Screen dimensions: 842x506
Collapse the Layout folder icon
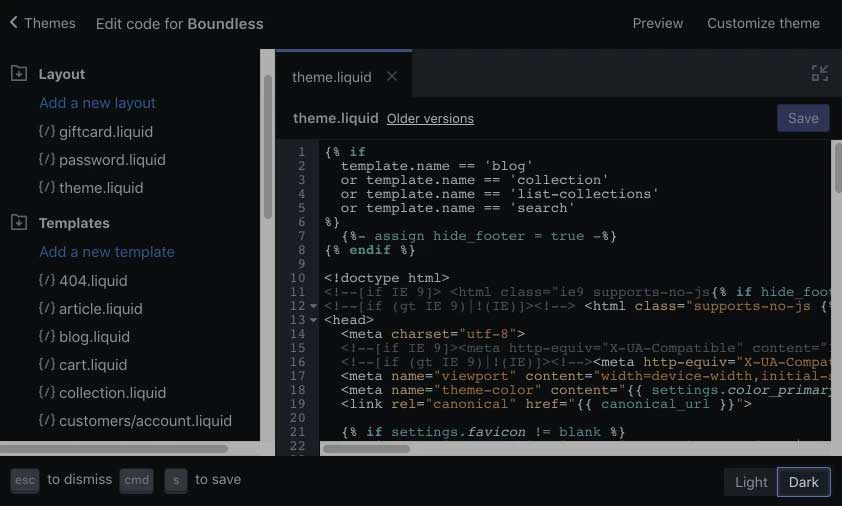click(19, 73)
